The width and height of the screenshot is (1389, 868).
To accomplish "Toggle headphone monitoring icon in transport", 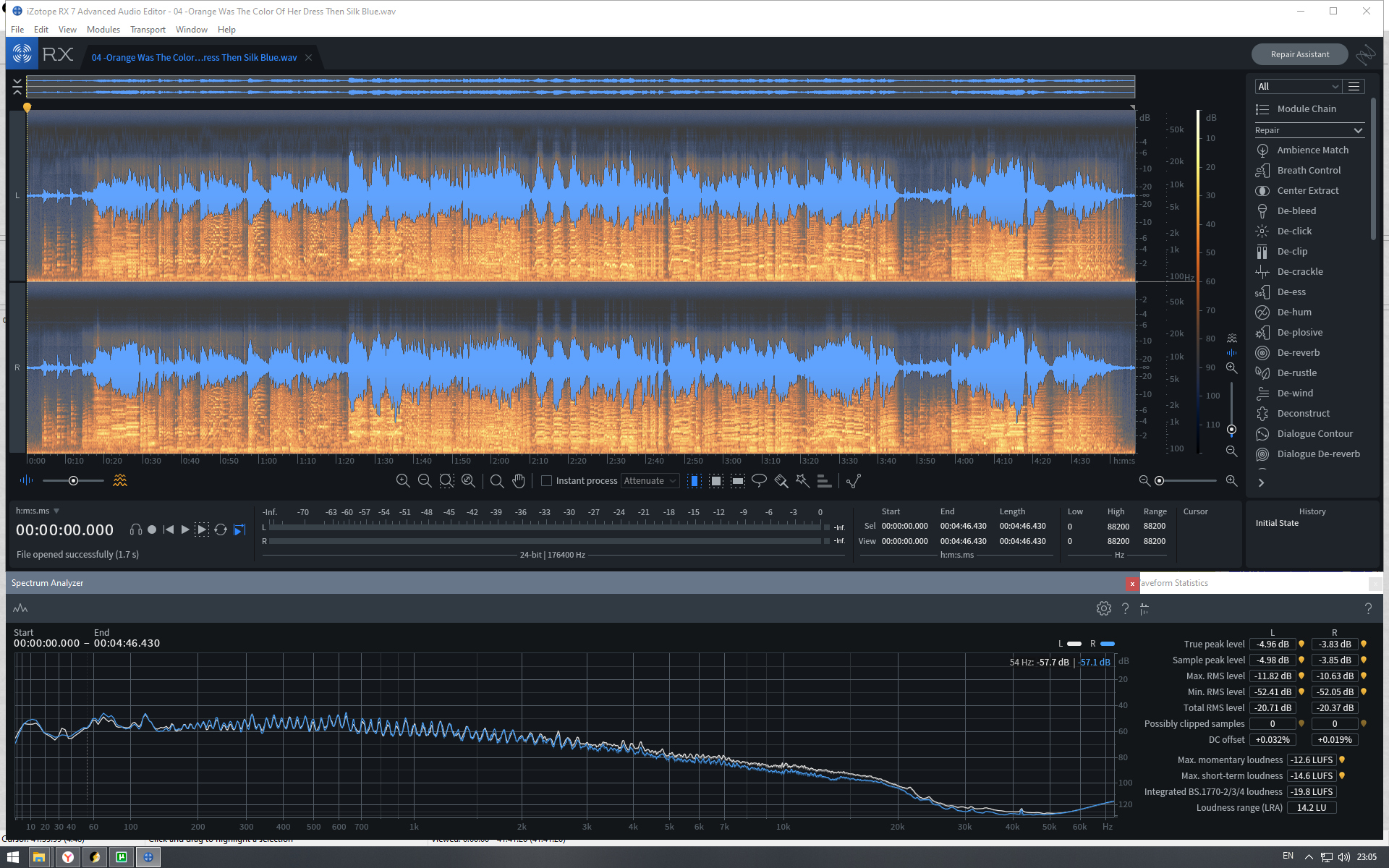I will click(x=135, y=530).
